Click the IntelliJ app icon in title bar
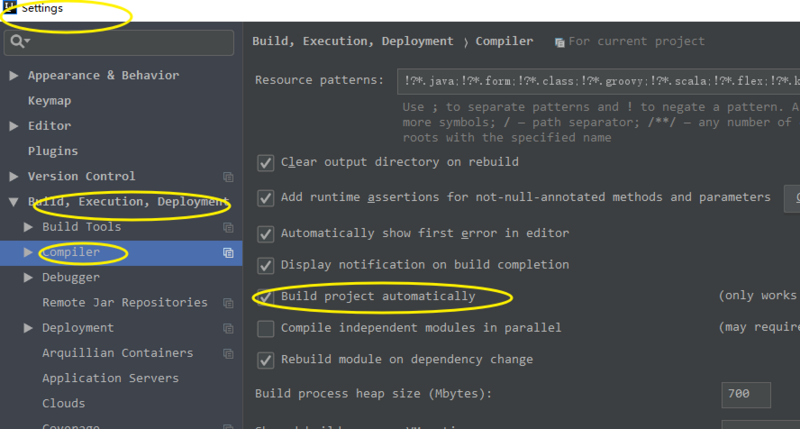This screenshot has height=429, width=800. click(x=9, y=7)
